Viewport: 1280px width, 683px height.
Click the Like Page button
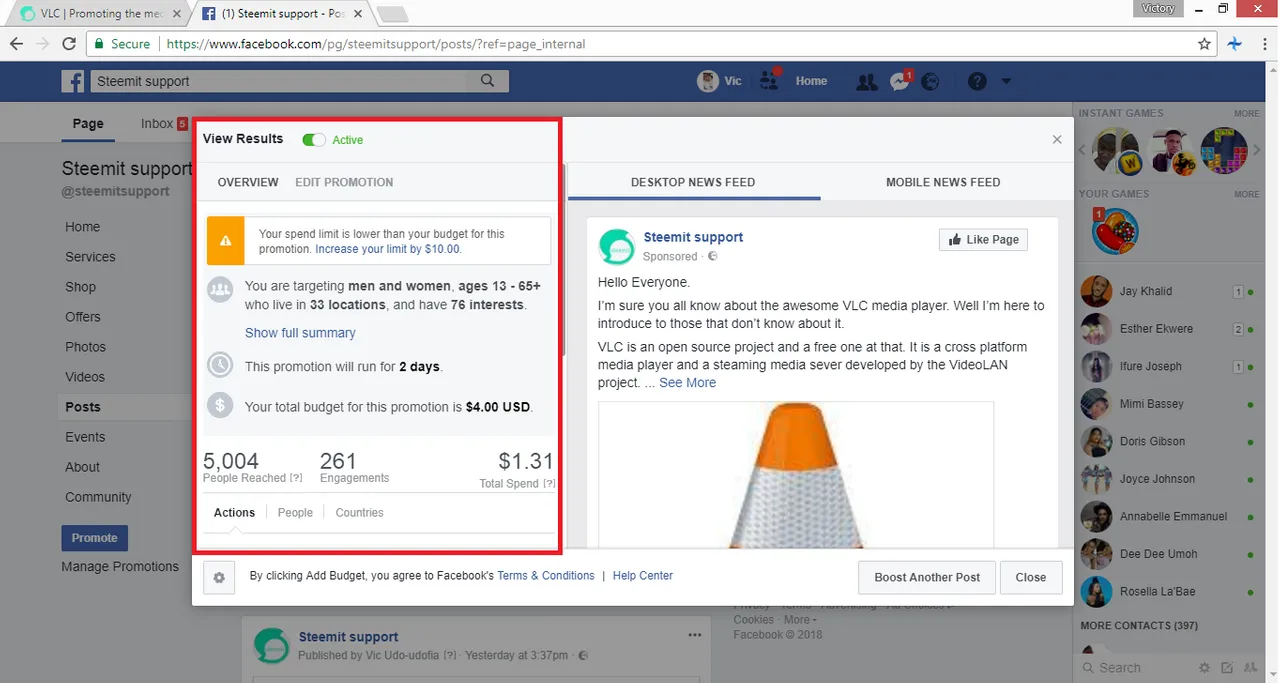click(983, 240)
